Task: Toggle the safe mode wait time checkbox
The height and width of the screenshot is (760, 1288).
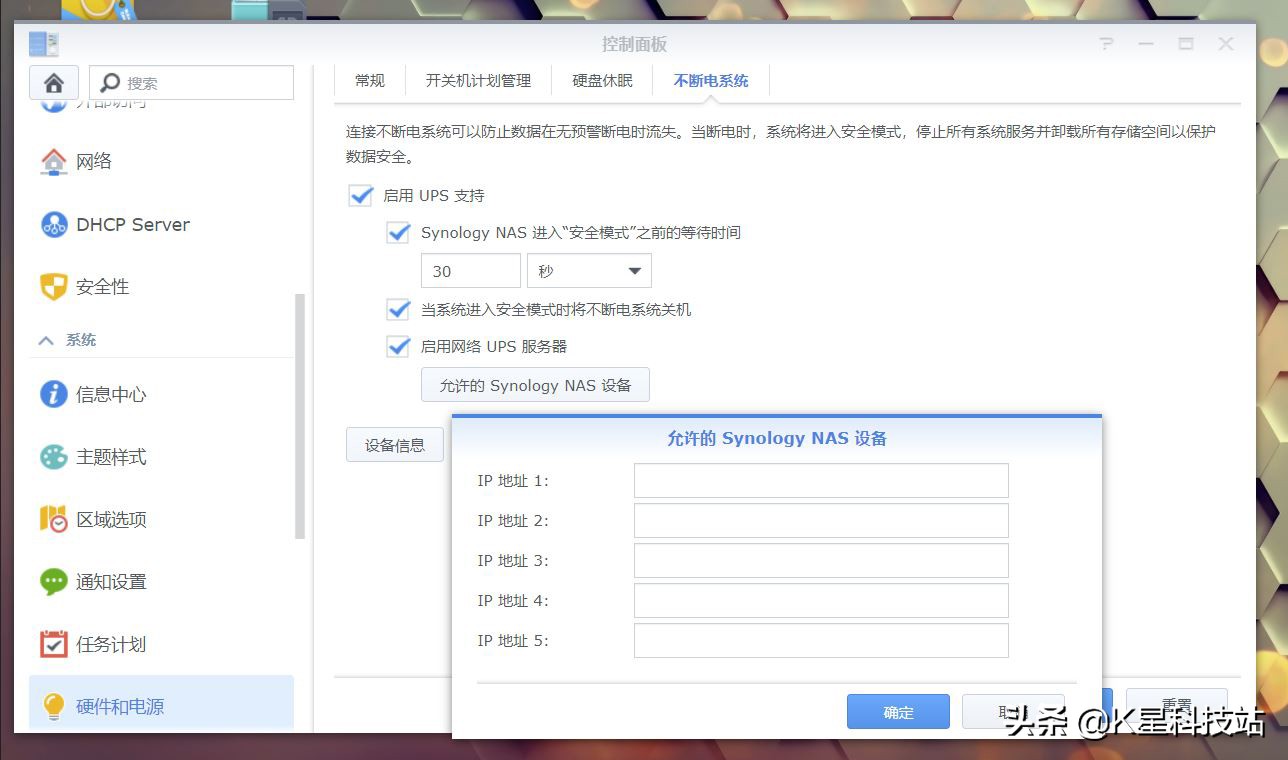Action: tap(399, 232)
